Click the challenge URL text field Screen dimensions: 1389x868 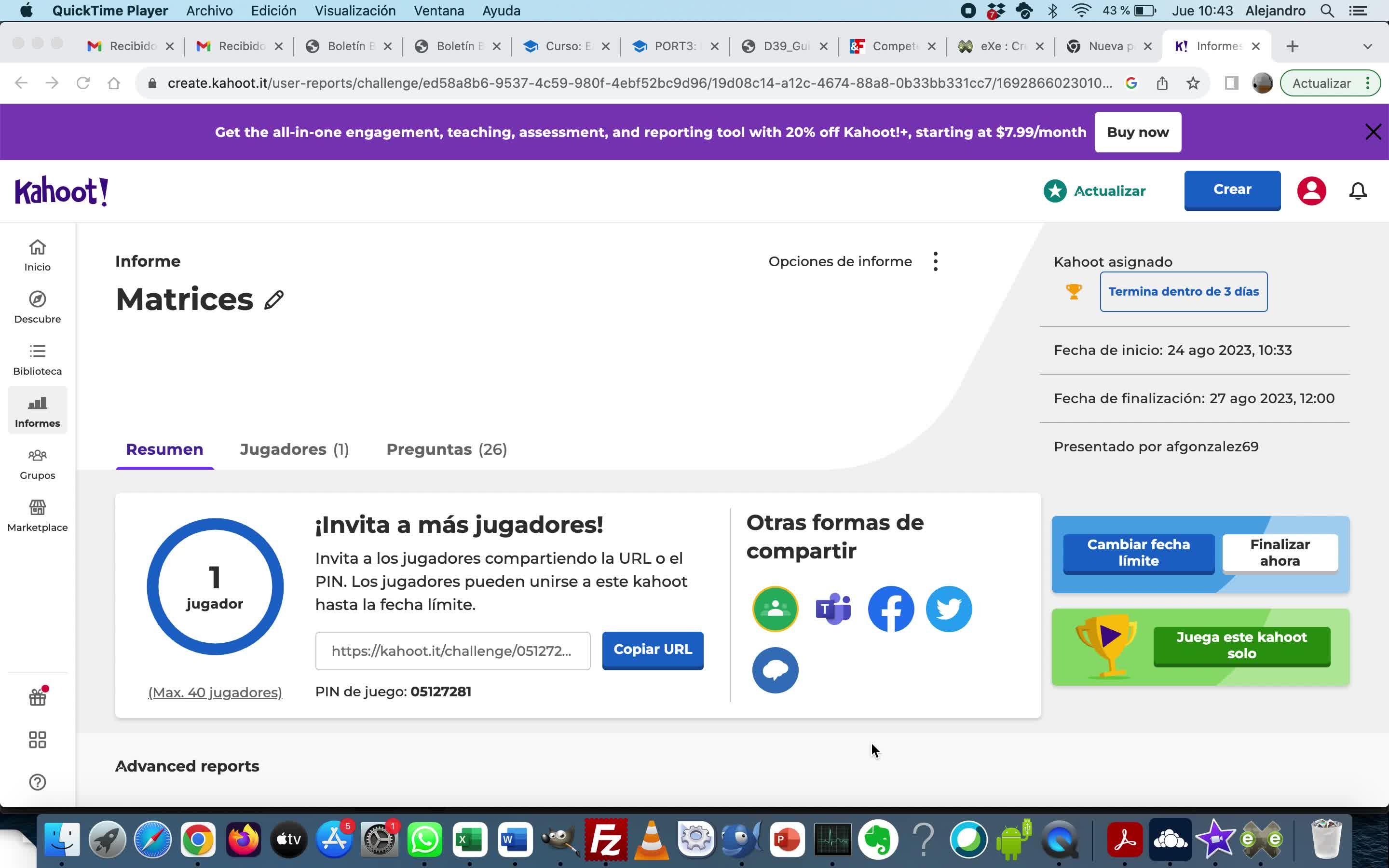[452, 651]
